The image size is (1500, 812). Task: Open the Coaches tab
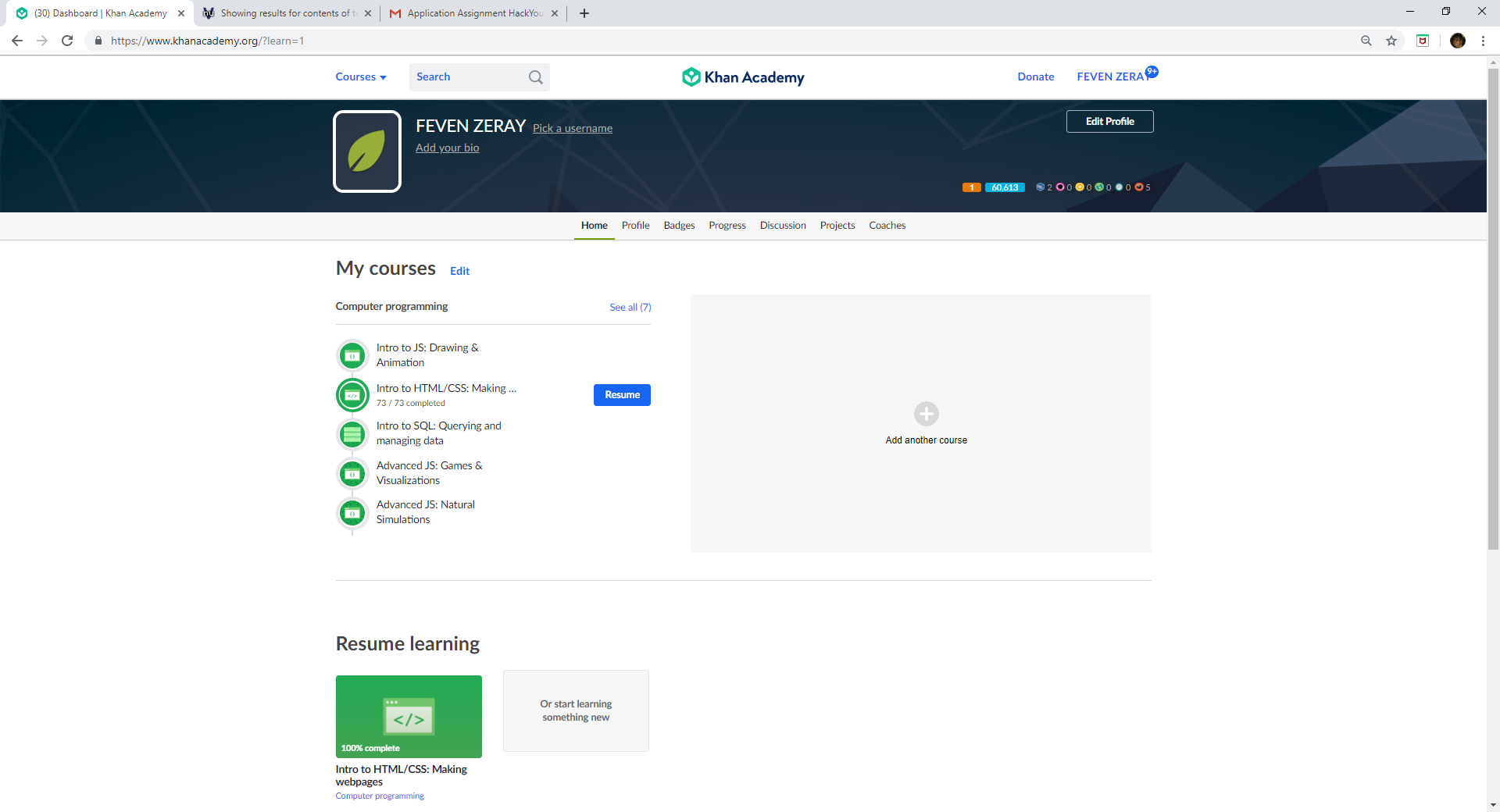pyautogui.click(x=887, y=225)
